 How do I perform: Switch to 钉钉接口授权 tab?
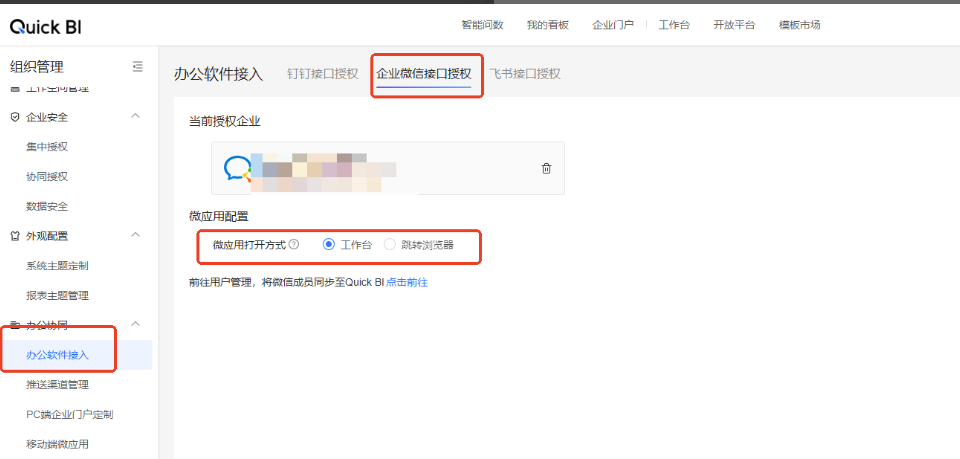(322, 74)
